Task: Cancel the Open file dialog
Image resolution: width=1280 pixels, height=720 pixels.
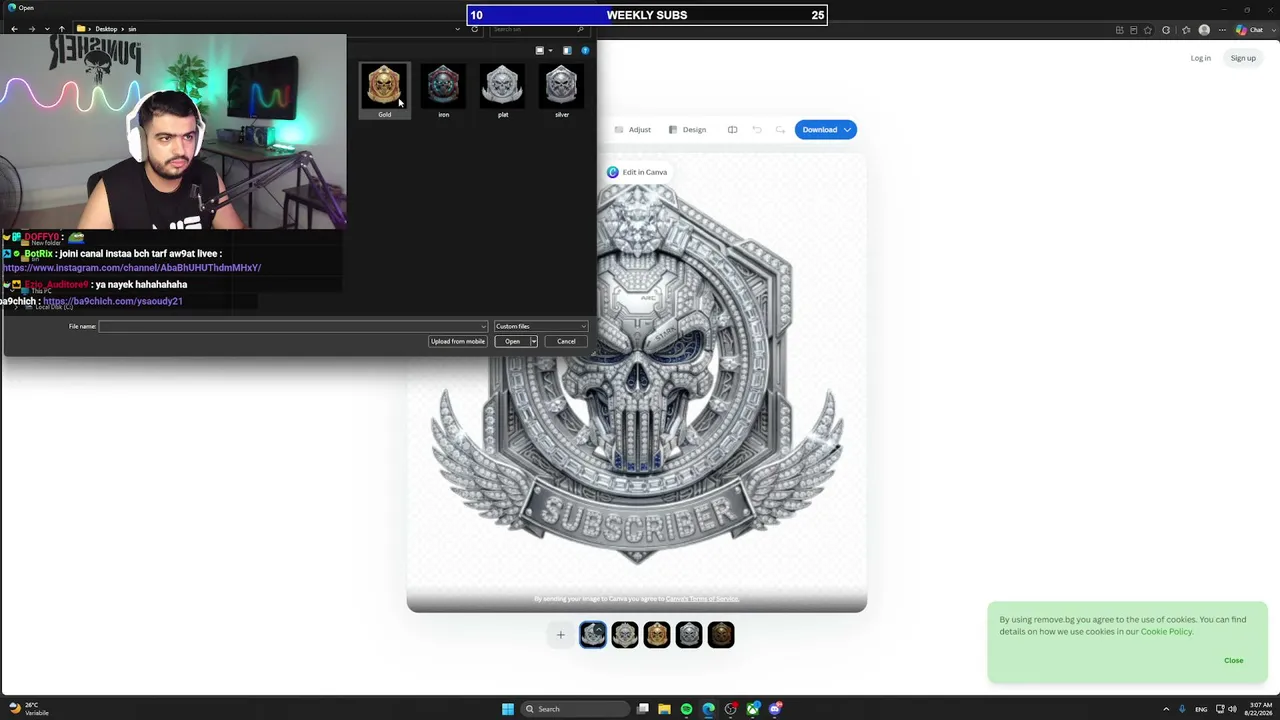Action: (x=566, y=341)
